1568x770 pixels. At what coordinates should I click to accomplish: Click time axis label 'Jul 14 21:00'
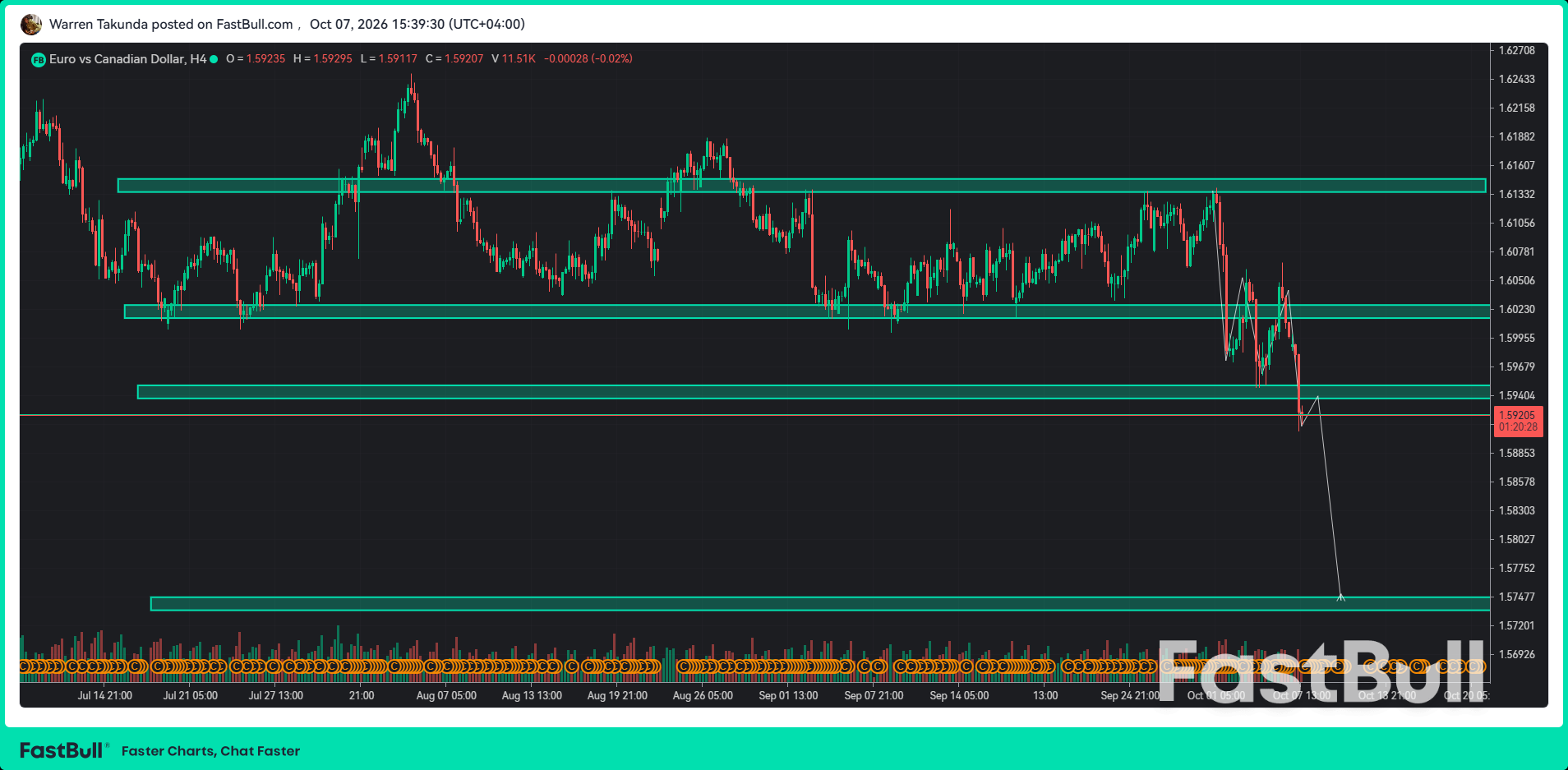(x=105, y=695)
